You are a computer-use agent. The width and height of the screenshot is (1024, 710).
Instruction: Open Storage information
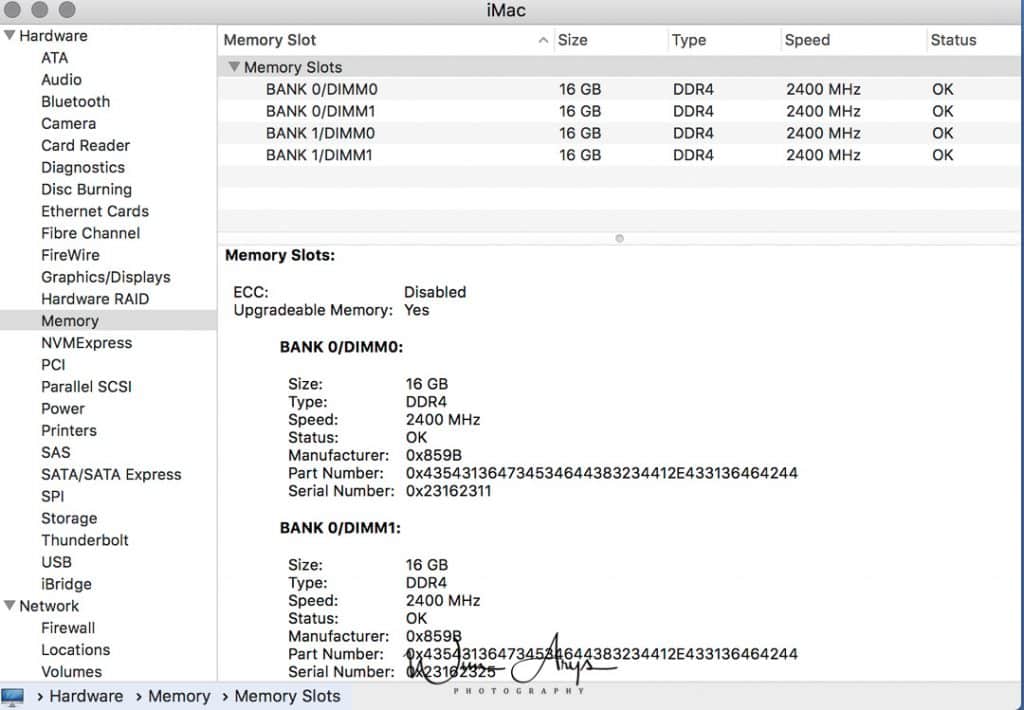[69, 518]
